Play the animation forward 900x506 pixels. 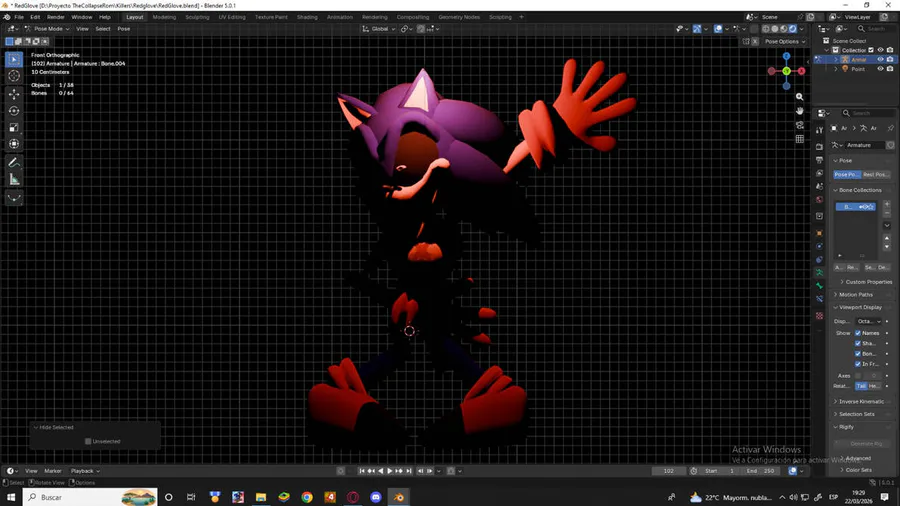(390, 471)
